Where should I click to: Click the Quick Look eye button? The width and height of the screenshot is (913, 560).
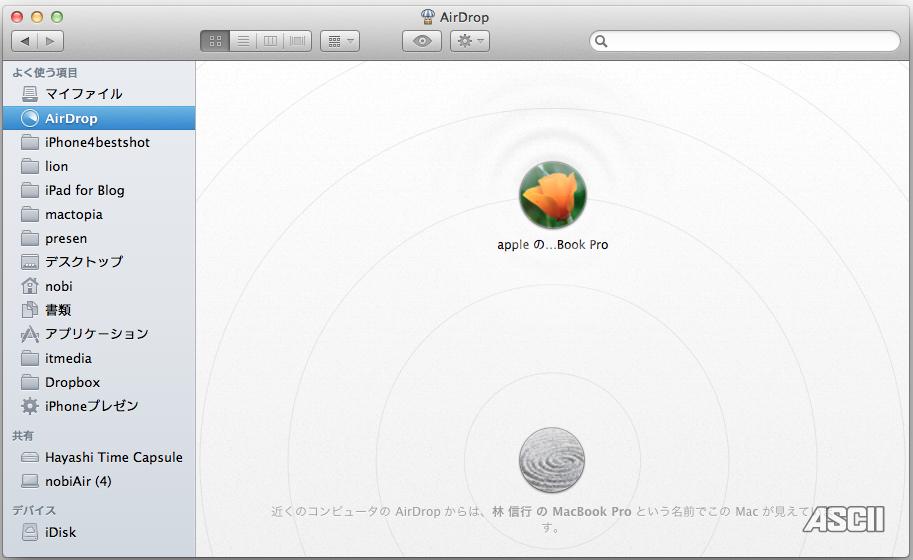[x=422, y=41]
